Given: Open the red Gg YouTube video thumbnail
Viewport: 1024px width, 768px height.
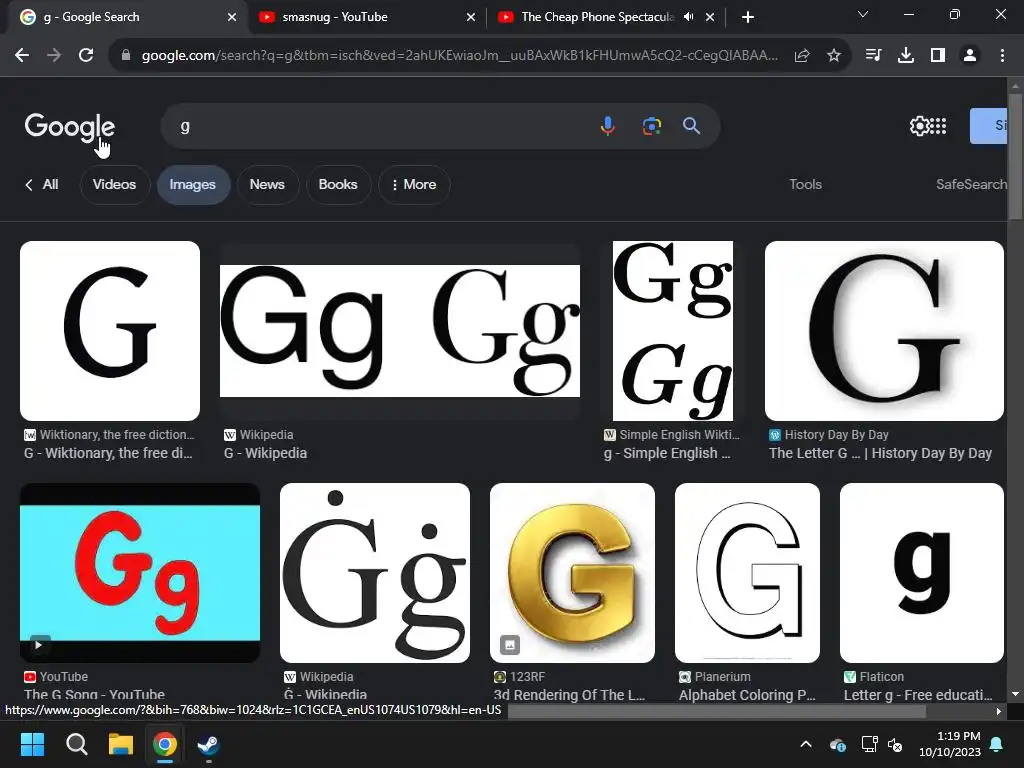Looking at the screenshot, I should pos(140,573).
